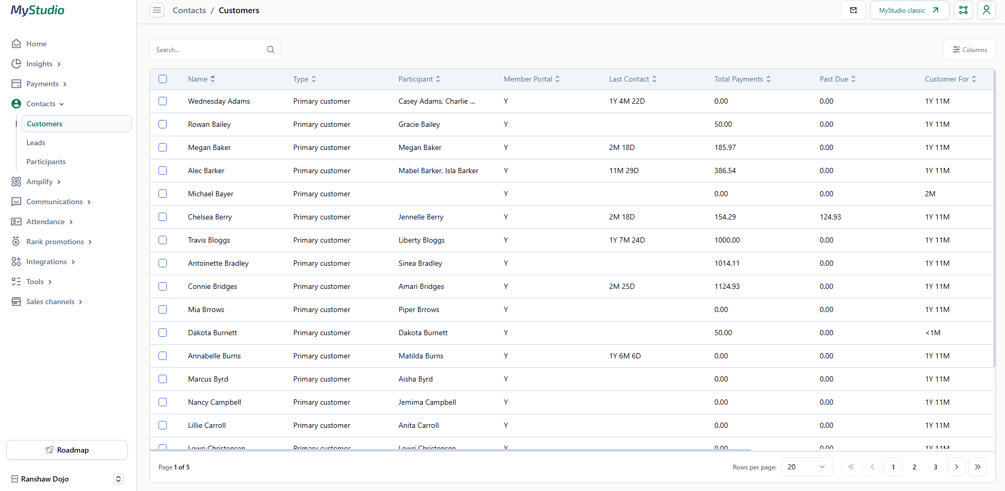Click the Roadmap button
The image size is (1005, 491).
(x=67, y=450)
